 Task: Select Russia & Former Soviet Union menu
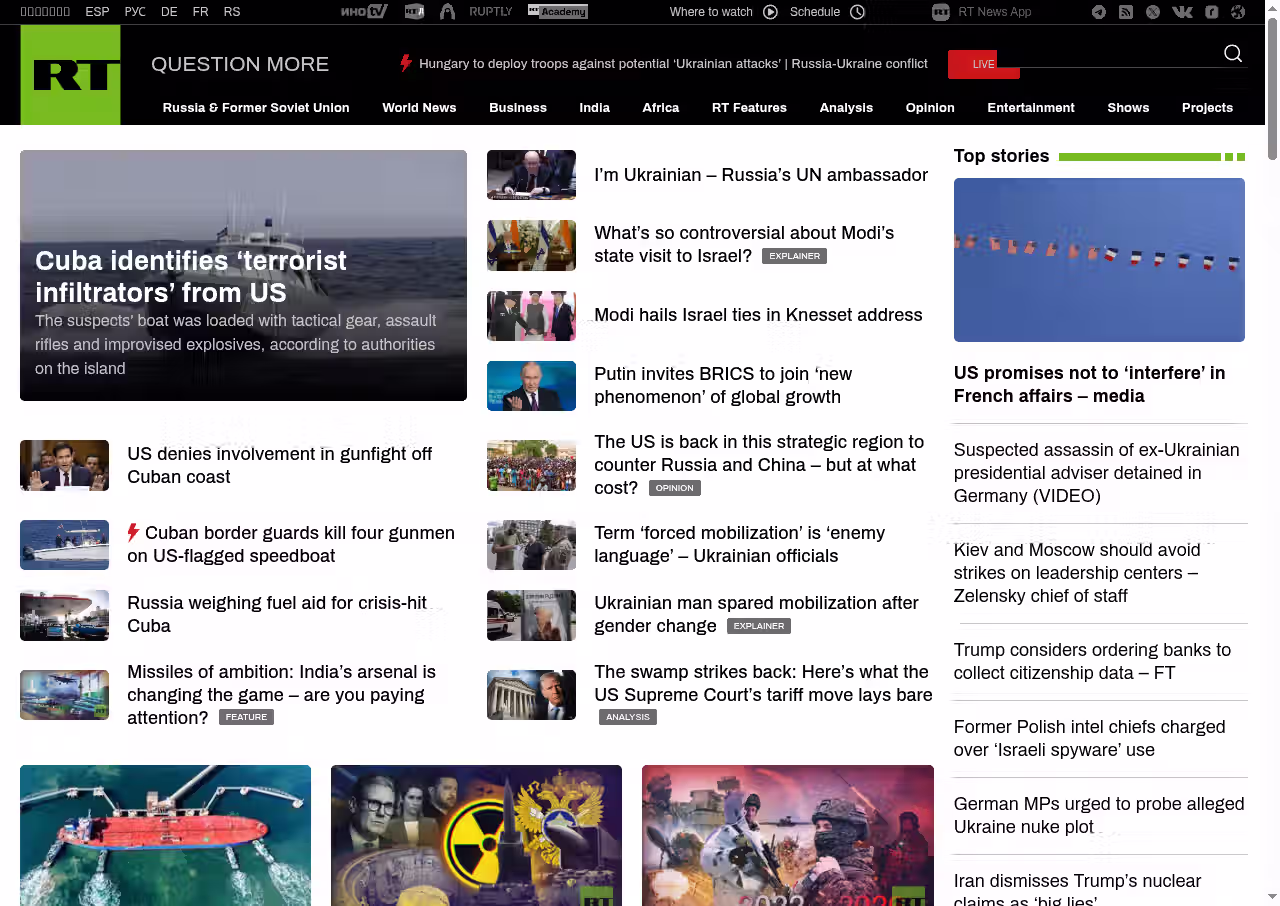click(256, 108)
